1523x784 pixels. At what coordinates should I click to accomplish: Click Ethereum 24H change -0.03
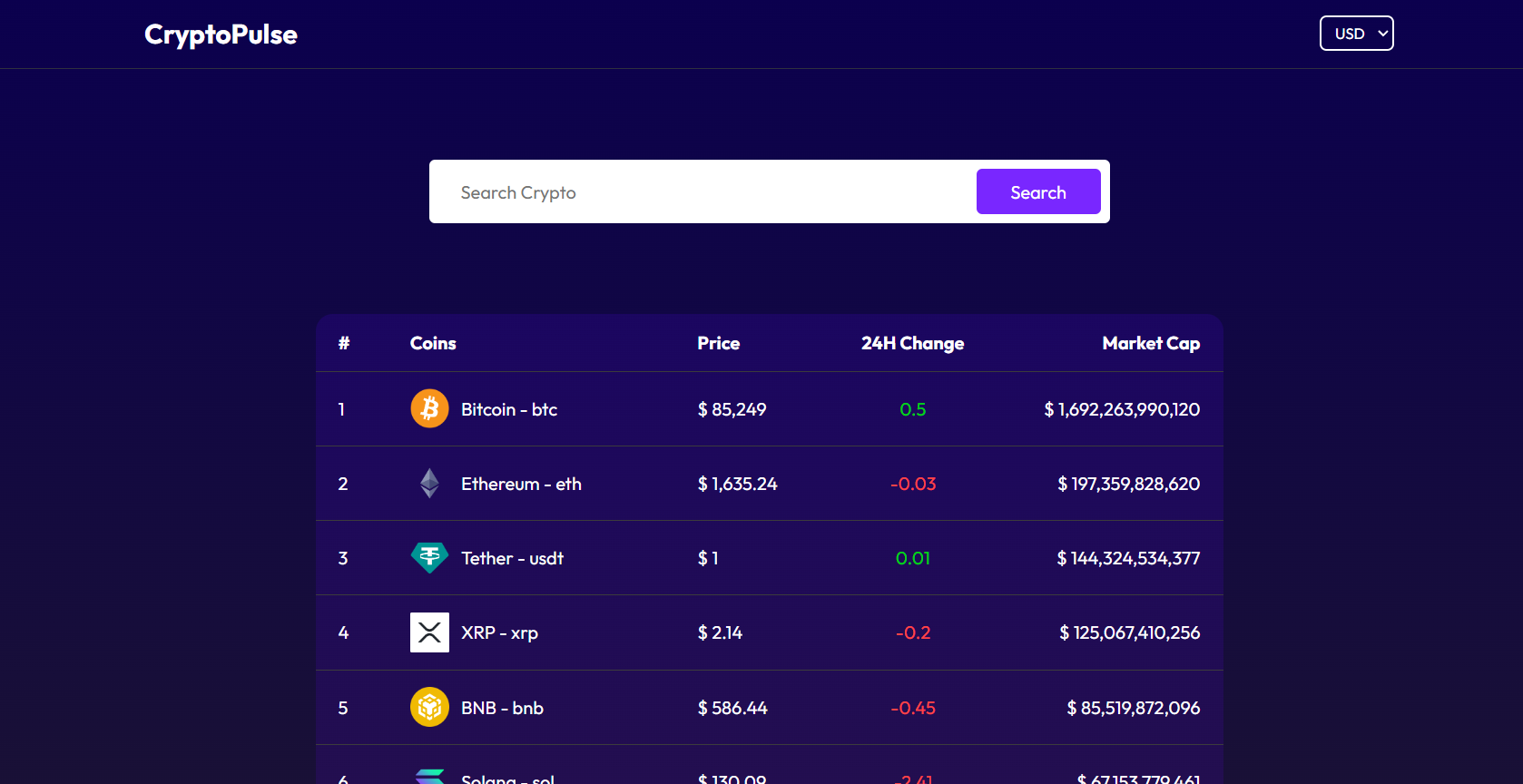pos(912,484)
